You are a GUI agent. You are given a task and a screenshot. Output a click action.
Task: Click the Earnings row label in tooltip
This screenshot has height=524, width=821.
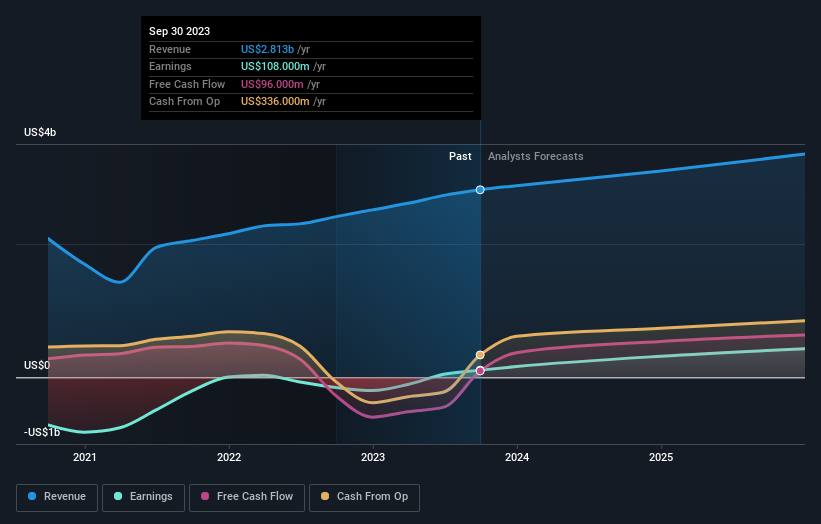click(x=170, y=66)
